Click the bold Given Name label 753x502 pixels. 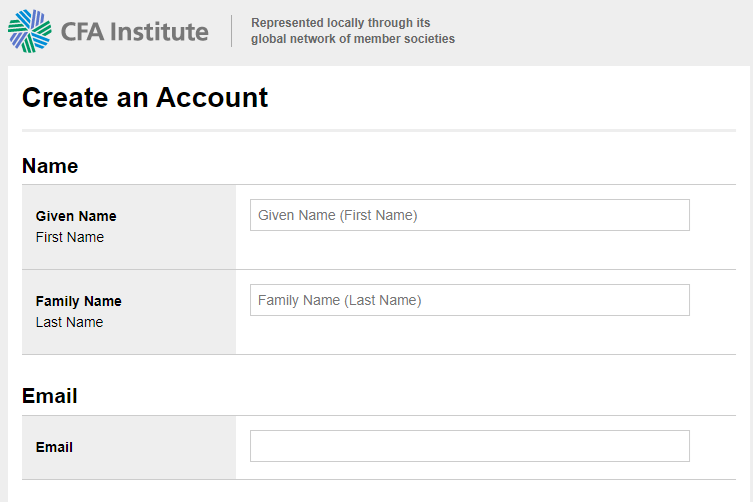click(76, 216)
